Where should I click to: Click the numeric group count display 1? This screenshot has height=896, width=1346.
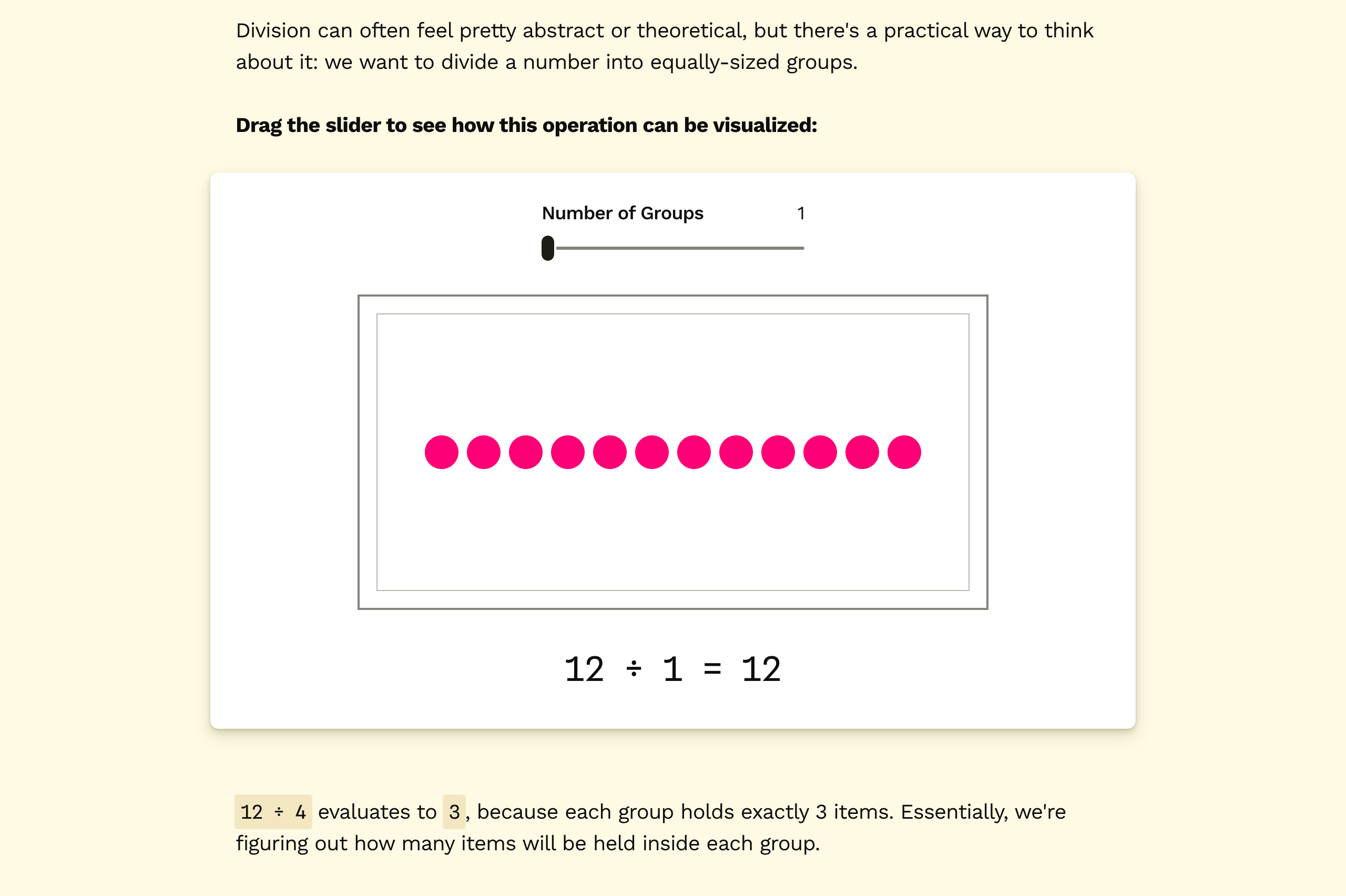(x=800, y=212)
